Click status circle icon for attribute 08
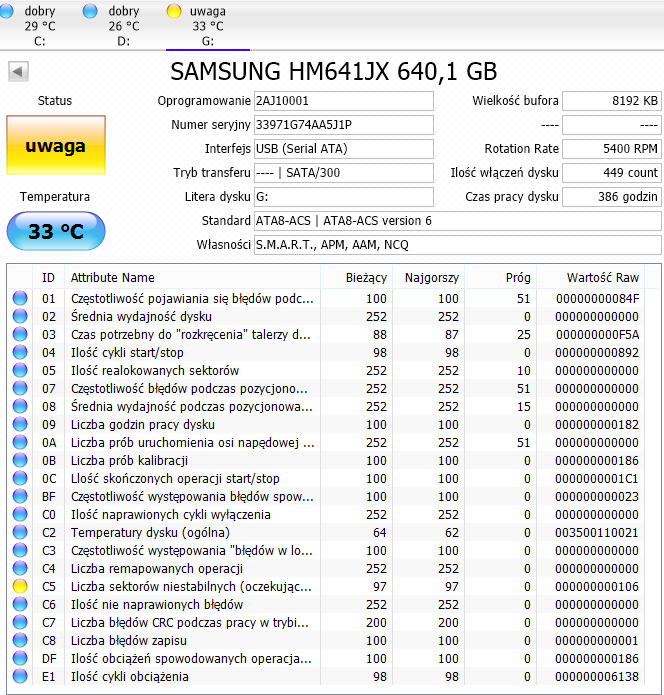 20,406
